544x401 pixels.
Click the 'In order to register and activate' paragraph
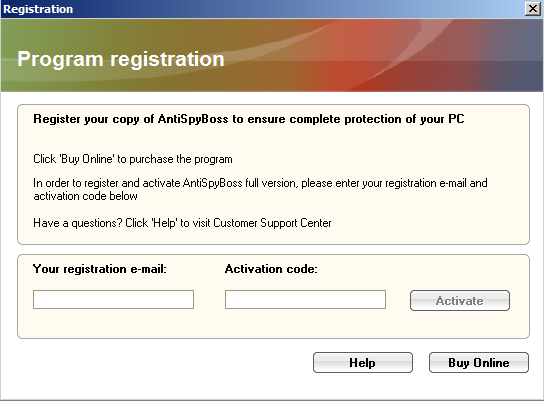click(260, 189)
